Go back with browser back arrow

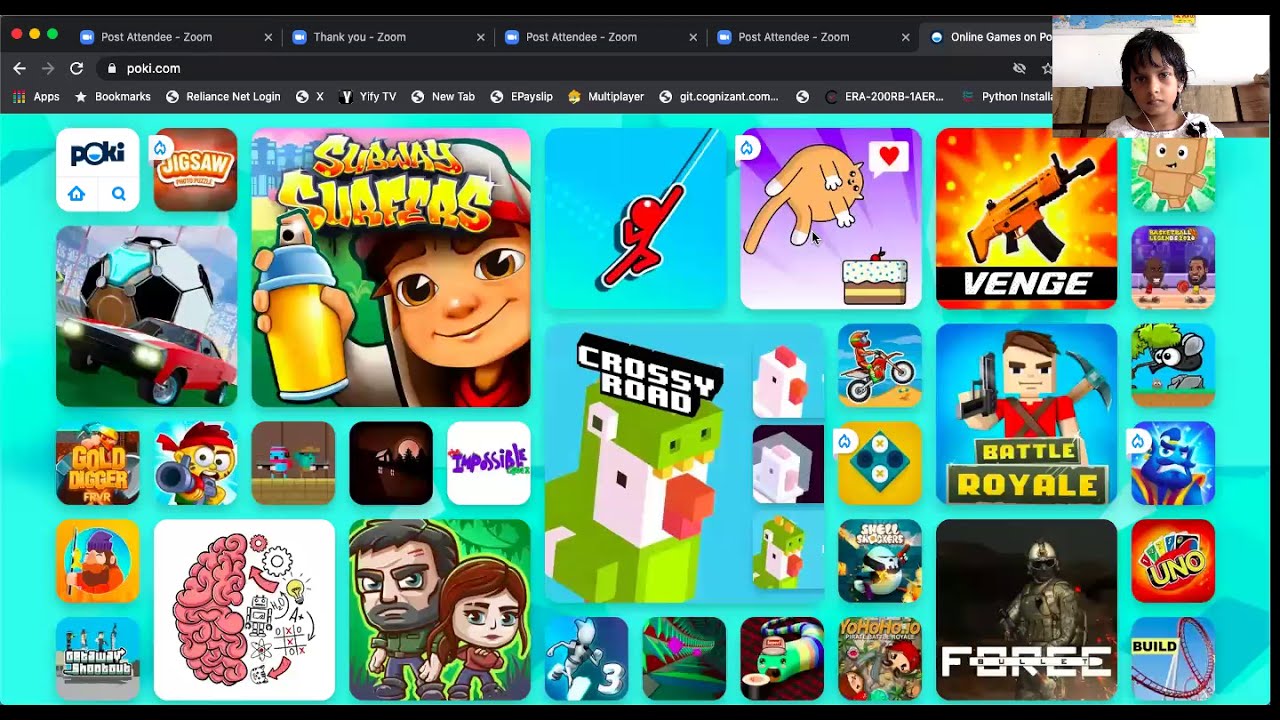[x=19, y=68]
